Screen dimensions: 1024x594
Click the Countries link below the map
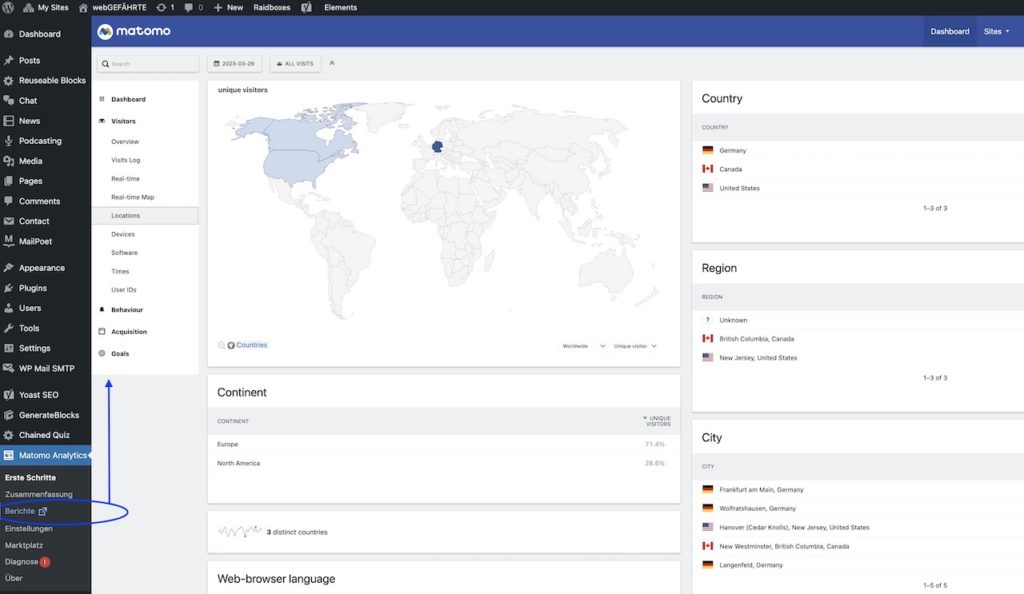tap(251, 345)
